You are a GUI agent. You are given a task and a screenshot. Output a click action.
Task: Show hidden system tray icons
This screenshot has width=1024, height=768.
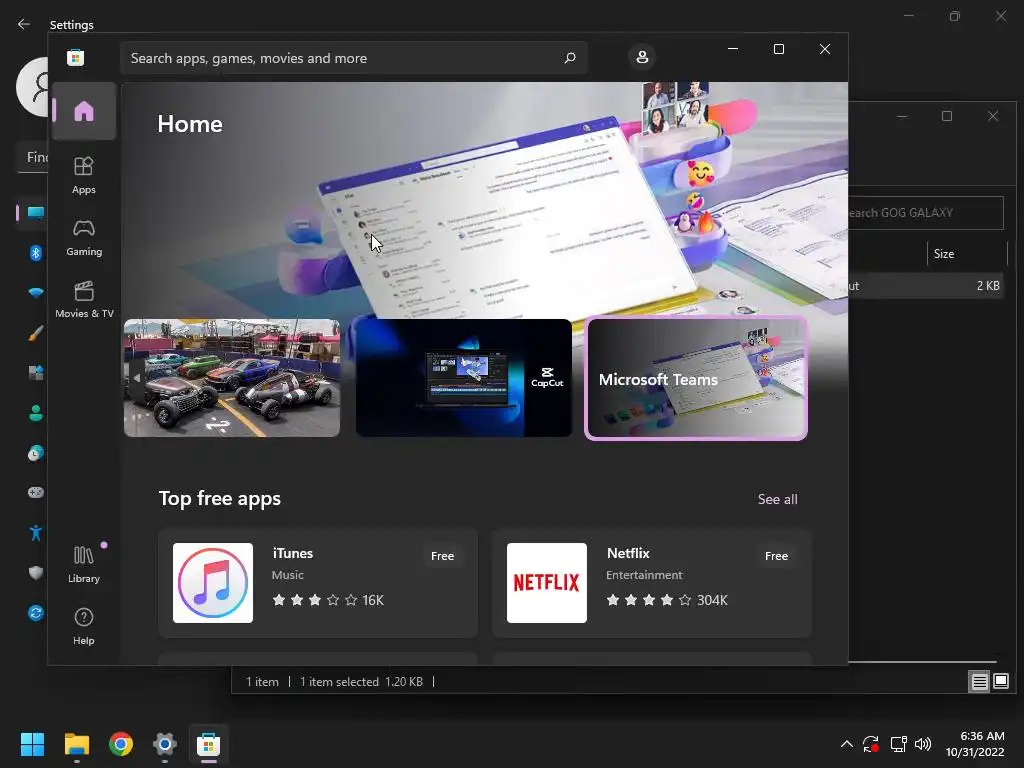point(846,744)
